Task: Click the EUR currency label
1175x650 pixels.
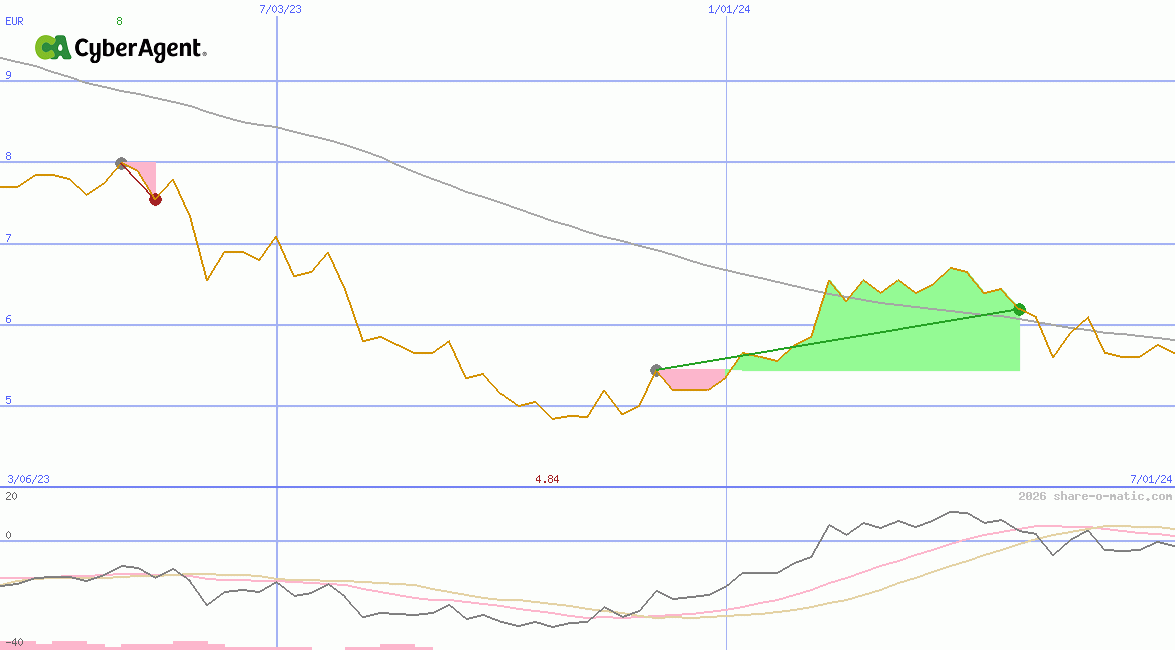Action: point(15,20)
